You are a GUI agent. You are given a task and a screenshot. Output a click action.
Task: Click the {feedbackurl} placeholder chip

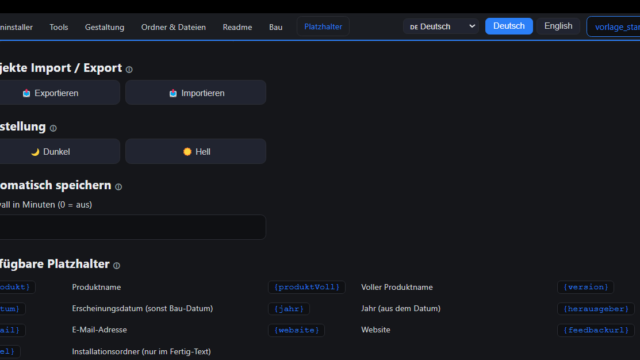tap(596, 330)
